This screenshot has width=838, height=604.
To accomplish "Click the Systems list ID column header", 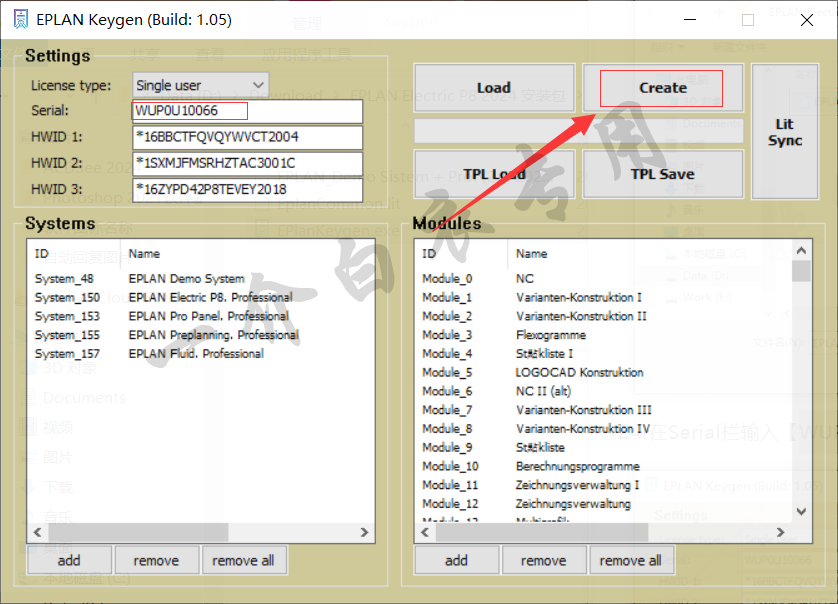I will coord(74,254).
